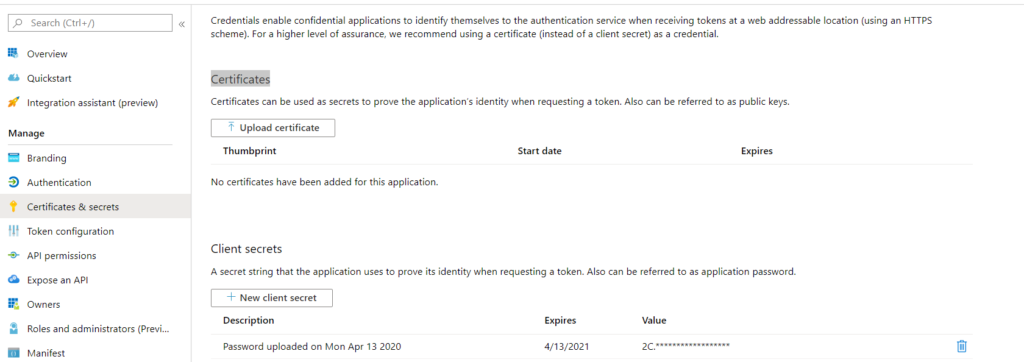Click the API permissions icon
The height and width of the screenshot is (362, 1024).
click(13, 255)
